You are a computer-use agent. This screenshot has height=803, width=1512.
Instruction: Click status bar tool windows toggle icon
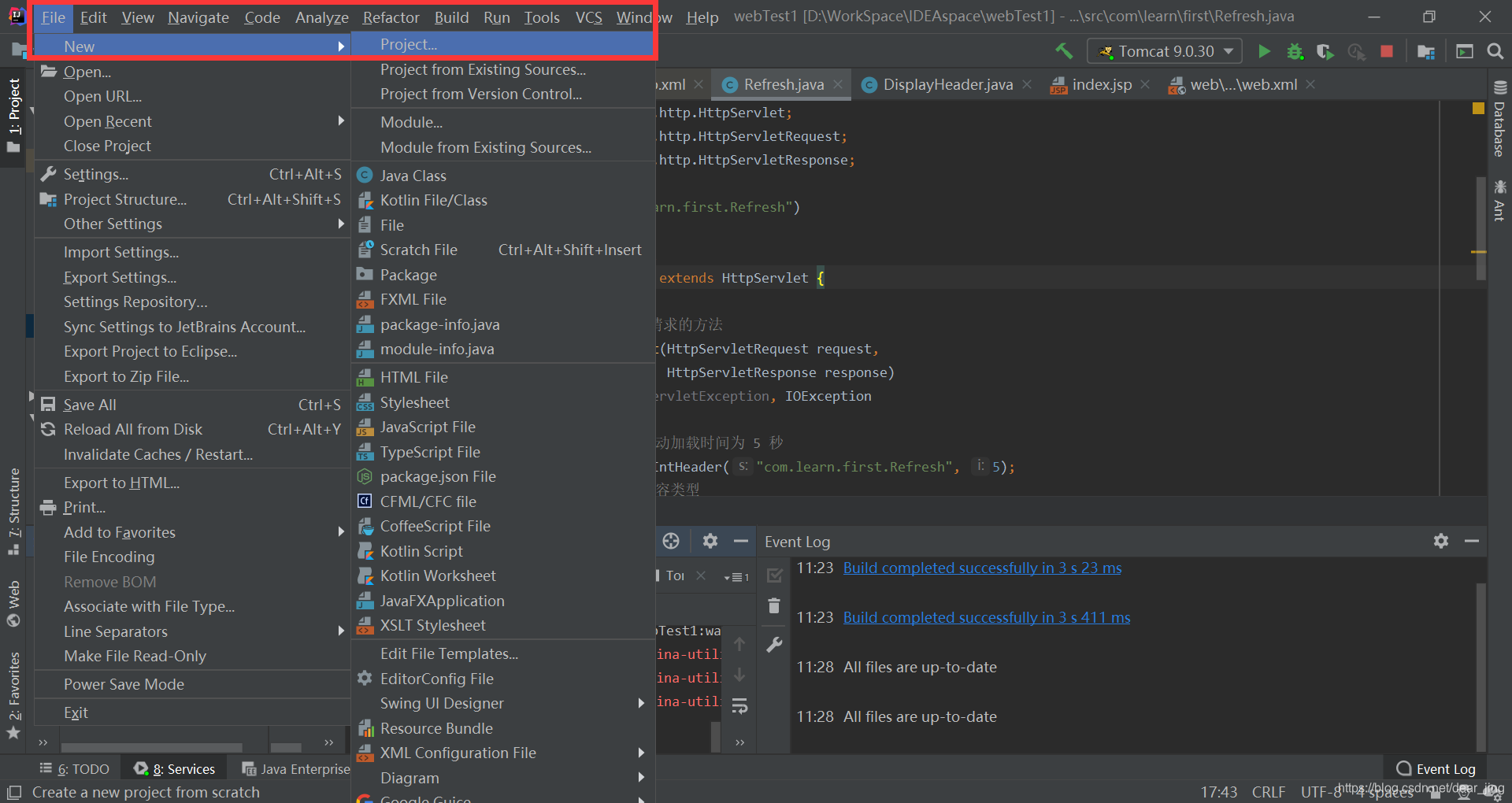[x=13, y=792]
